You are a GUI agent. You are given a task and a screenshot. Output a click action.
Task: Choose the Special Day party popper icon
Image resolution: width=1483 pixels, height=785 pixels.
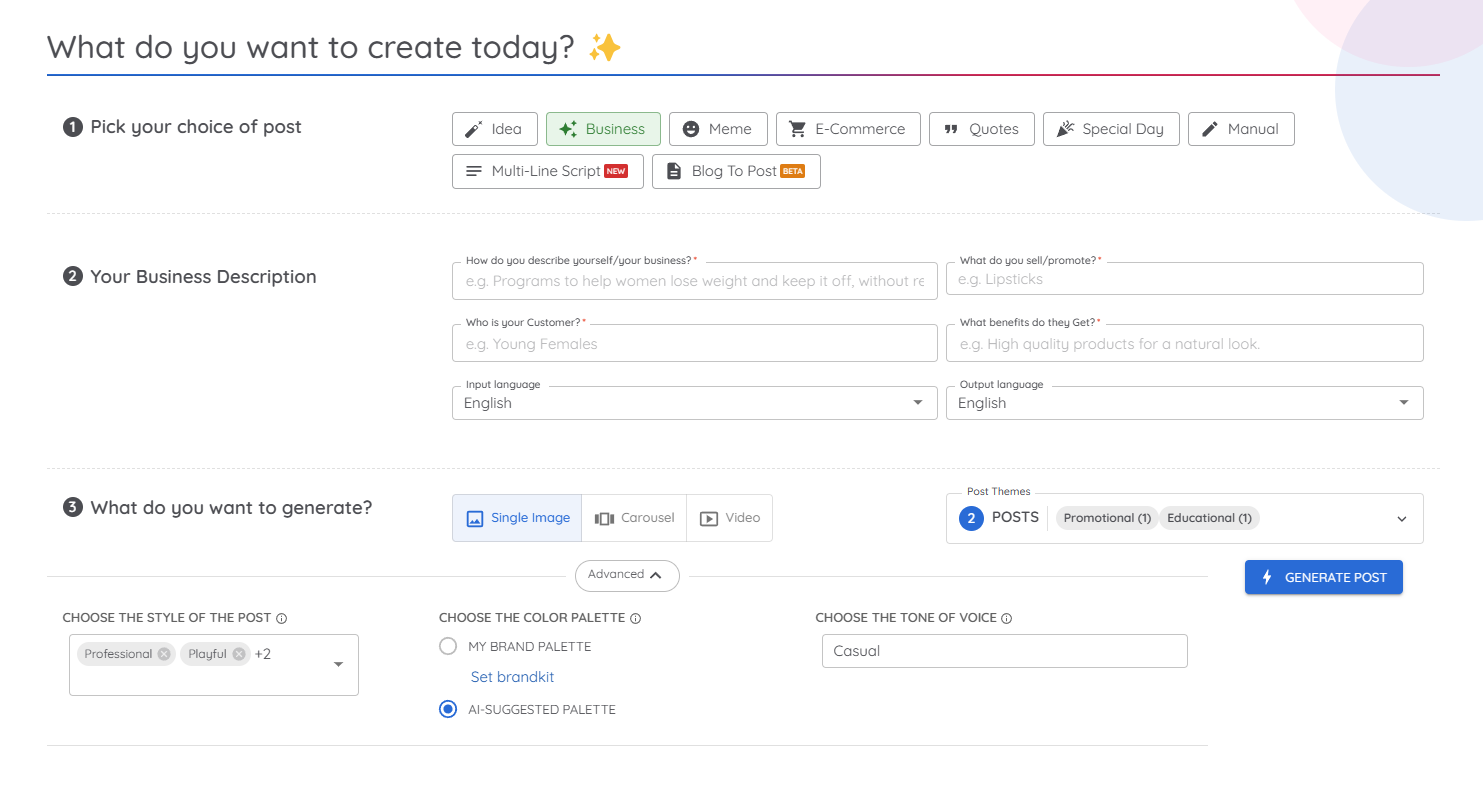coord(1065,129)
